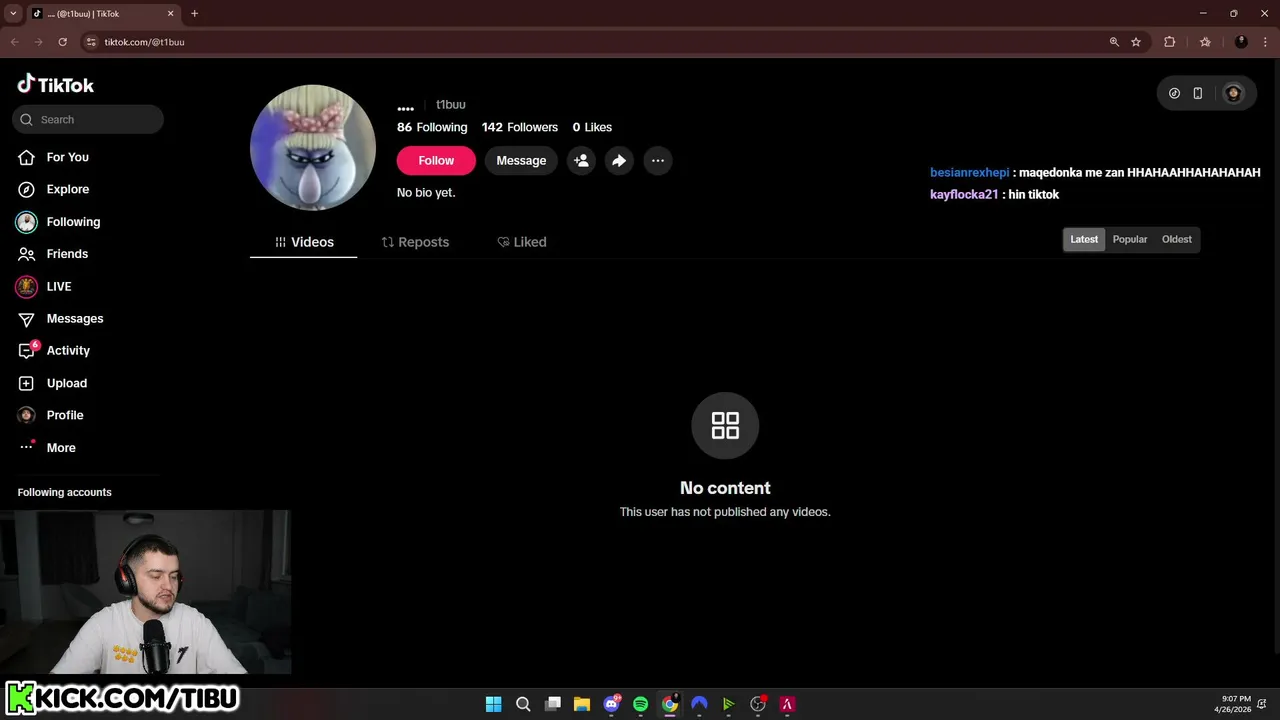Image resolution: width=1280 pixels, height=720 pixels.
Task: Open the LIVE section
Action: (59, 286)
